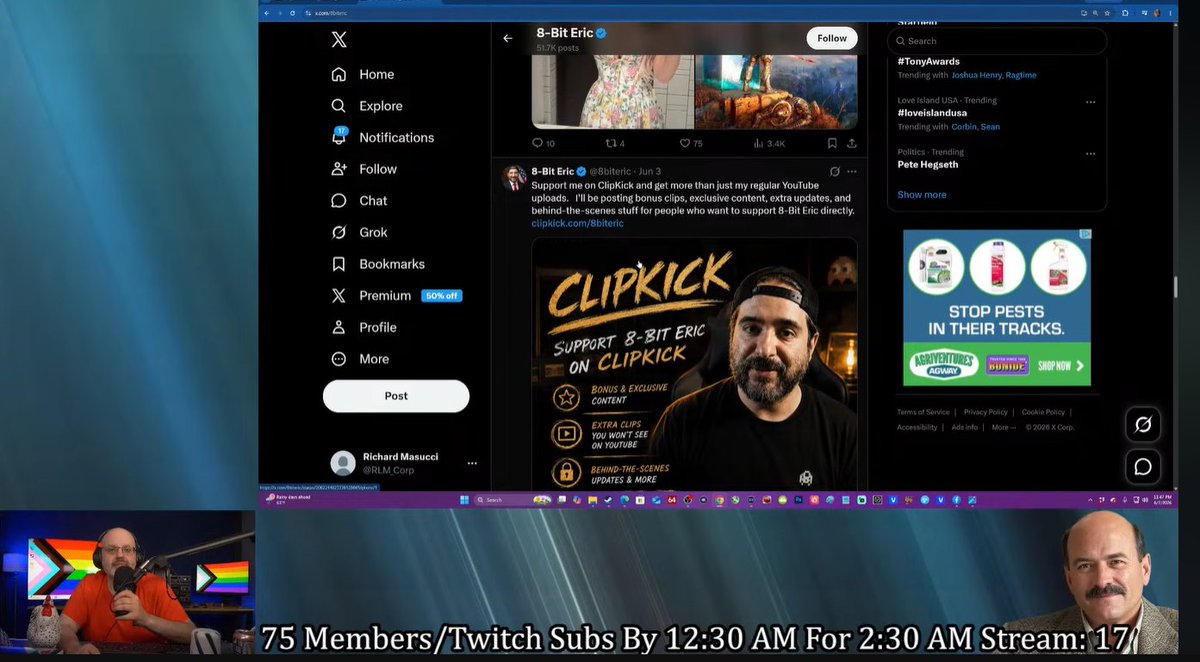Viewport: 1200px width, 662px height.
Task: Open the More sidebar menu
Action: (360, 359)
